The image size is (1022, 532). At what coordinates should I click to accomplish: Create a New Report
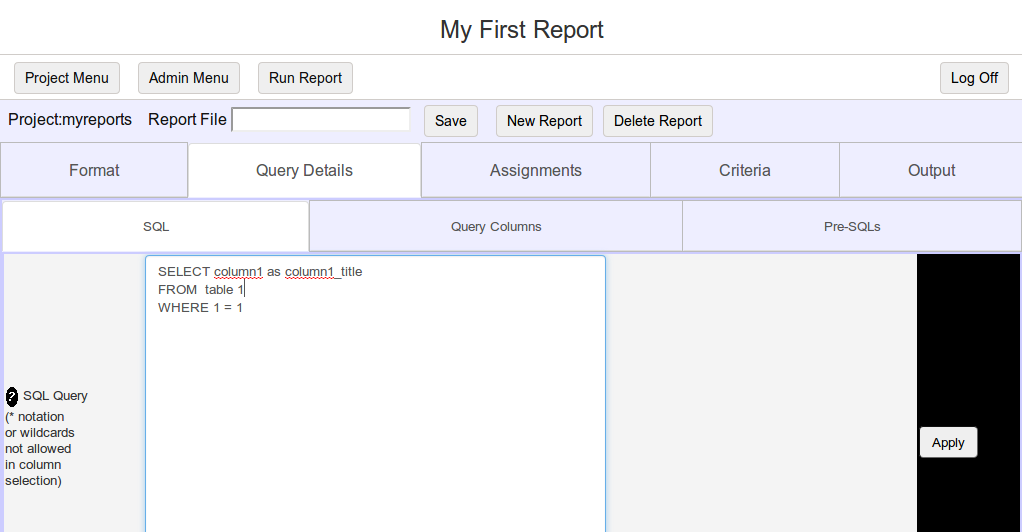[544, 121]
